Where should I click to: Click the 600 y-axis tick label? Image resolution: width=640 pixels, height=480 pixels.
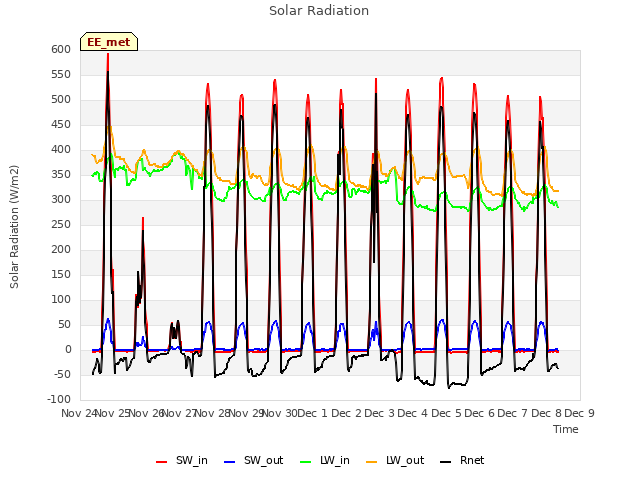click(x=61, y=49)
